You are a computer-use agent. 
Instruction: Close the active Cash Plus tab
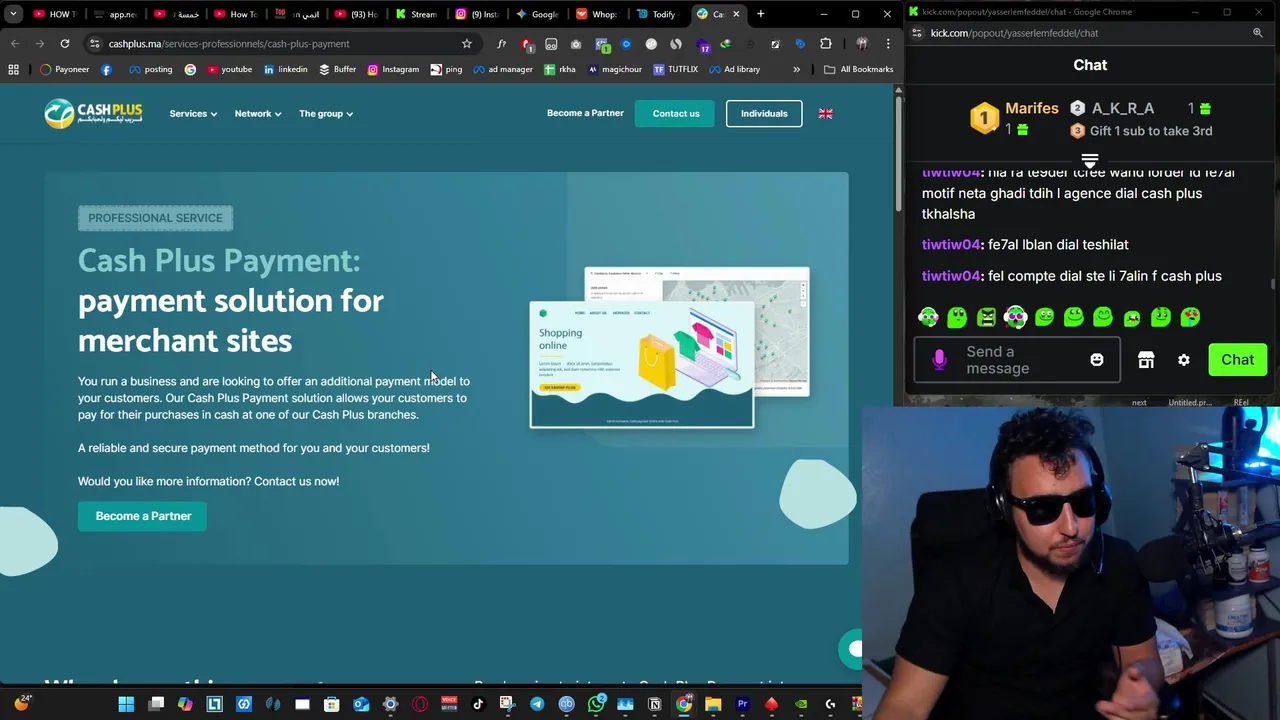pos(737,14)
